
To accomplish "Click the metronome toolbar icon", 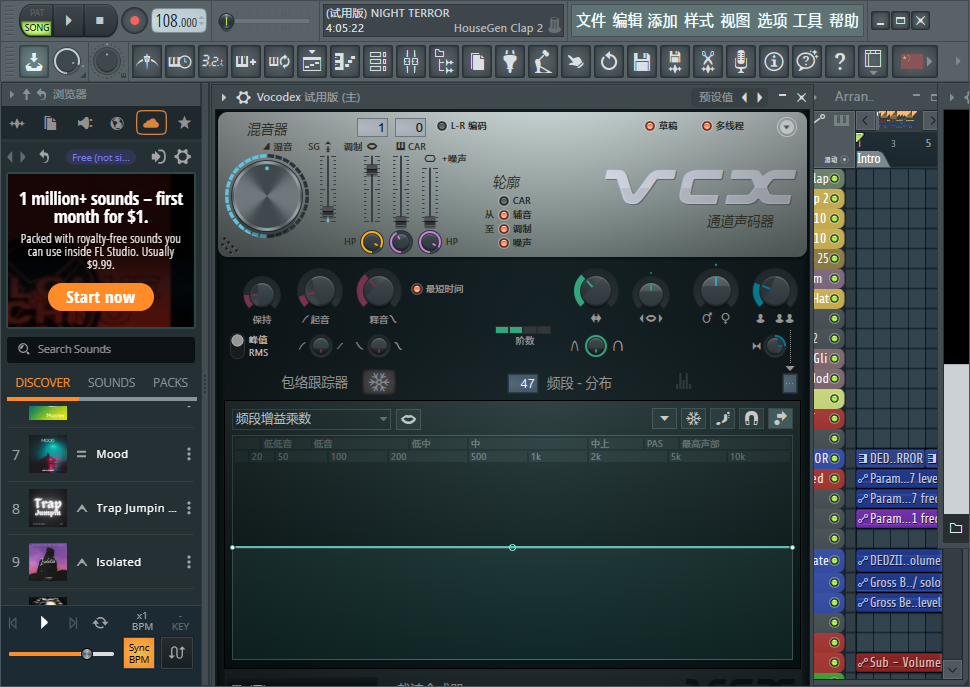I will 147,62.
